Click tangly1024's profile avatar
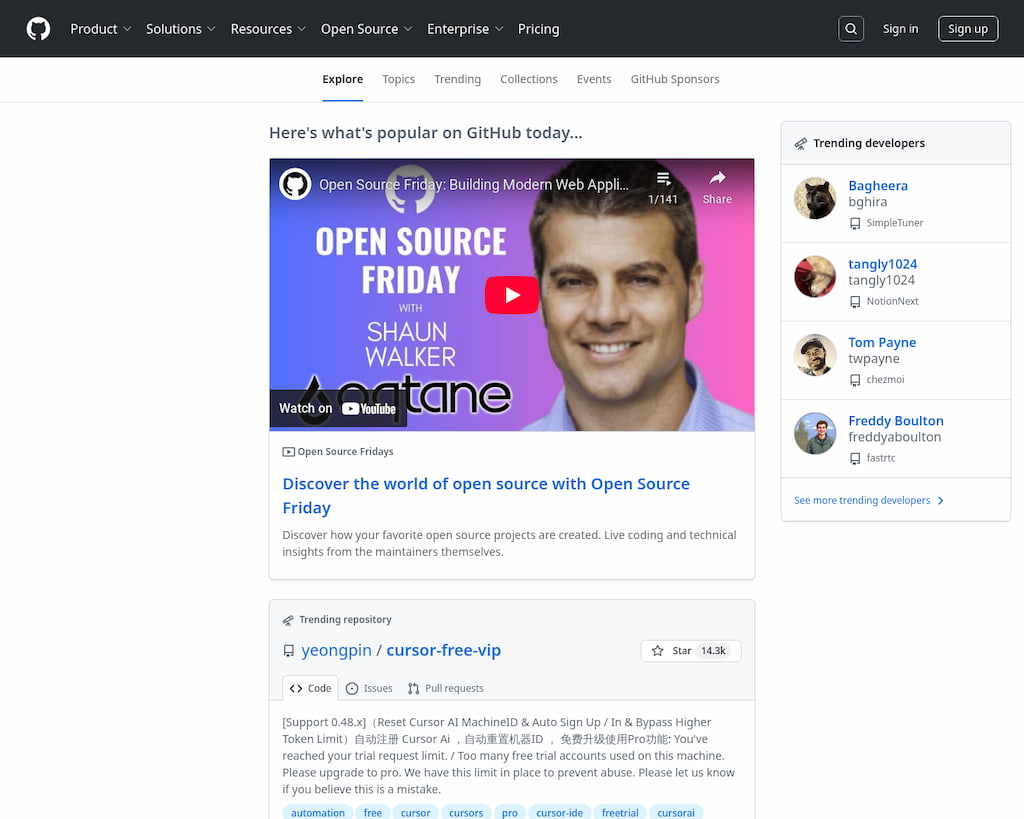1024x819 pixels. pos(815,277)
